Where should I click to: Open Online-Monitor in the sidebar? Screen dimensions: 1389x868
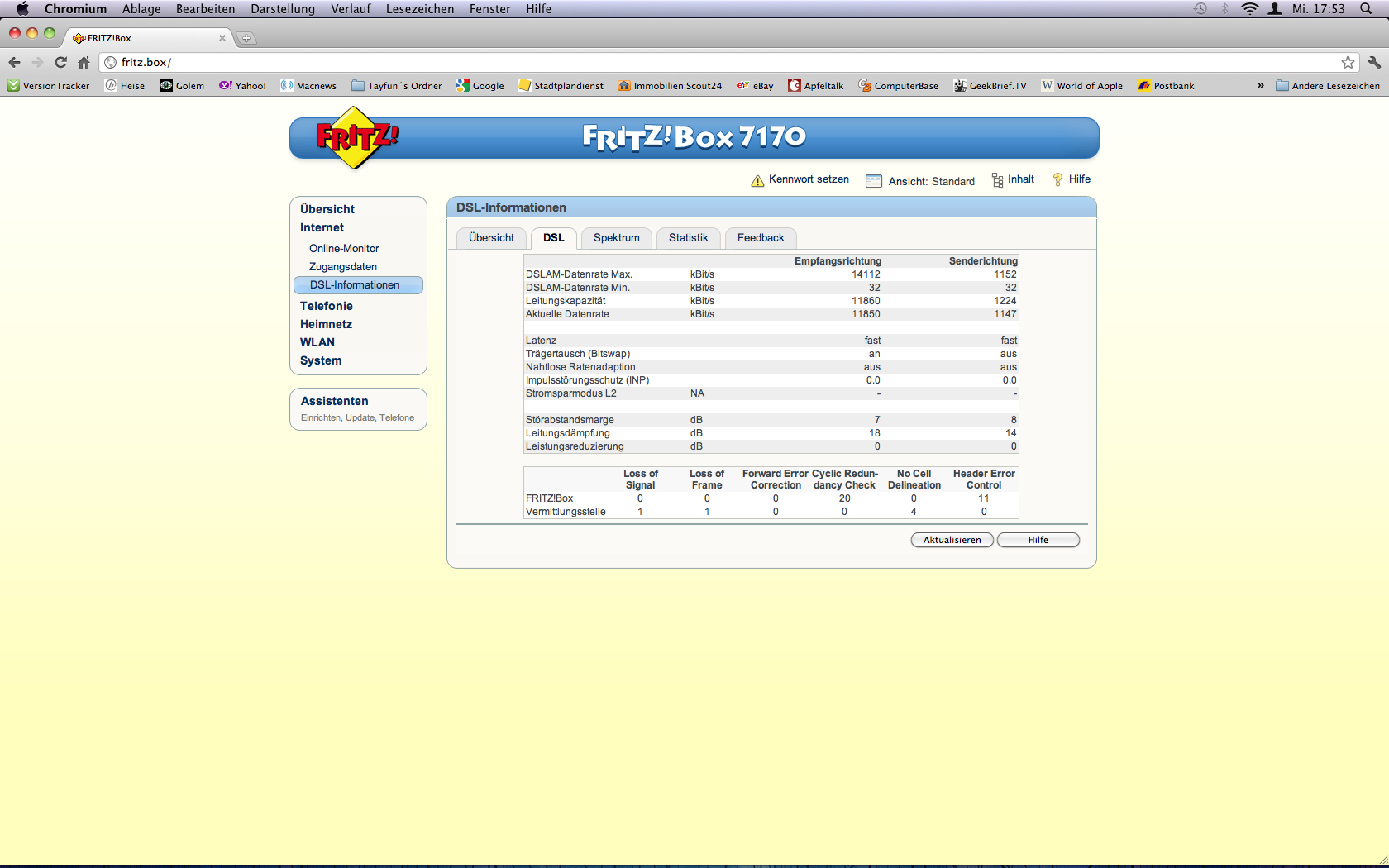click(344, 248)
